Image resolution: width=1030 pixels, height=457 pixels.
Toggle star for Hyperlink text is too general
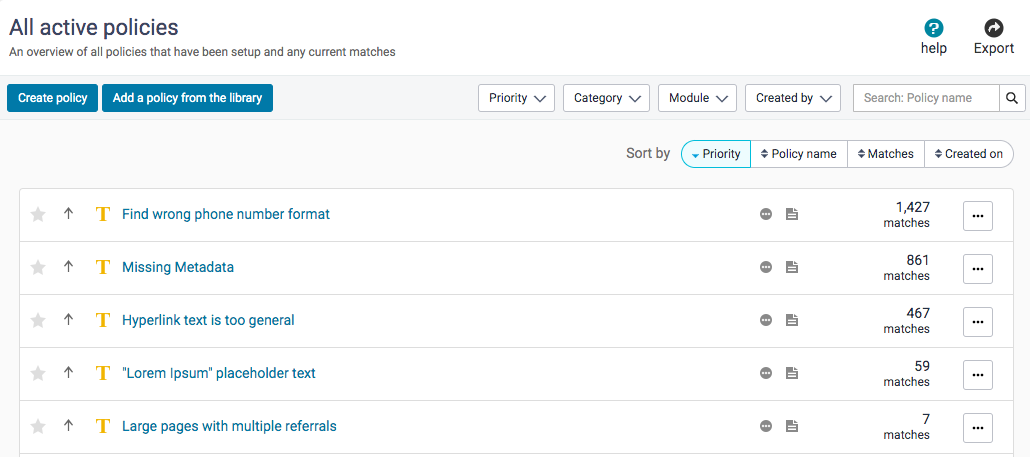(38, 320)
